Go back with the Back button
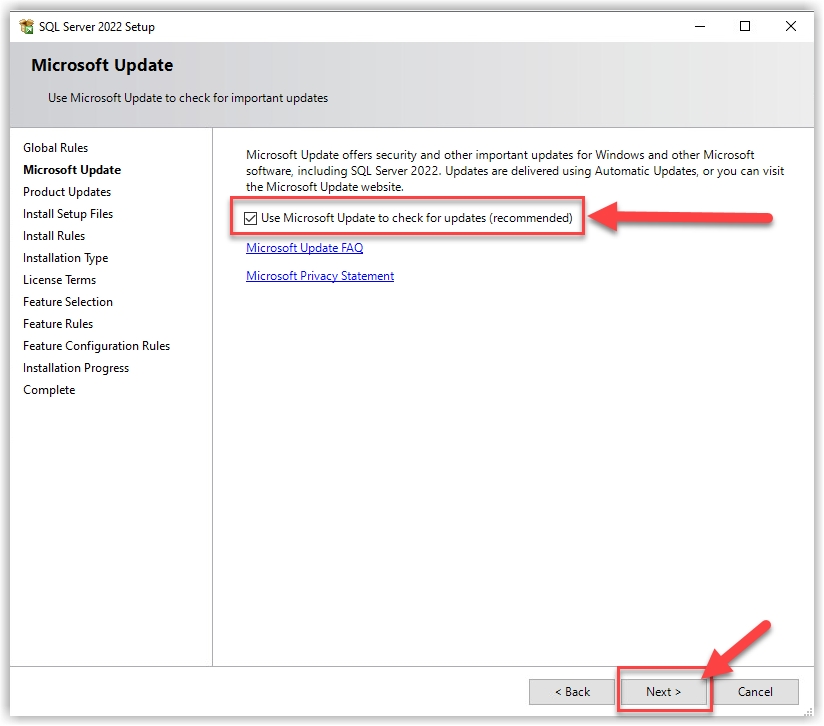824x726 pixels. coord(572,691)
